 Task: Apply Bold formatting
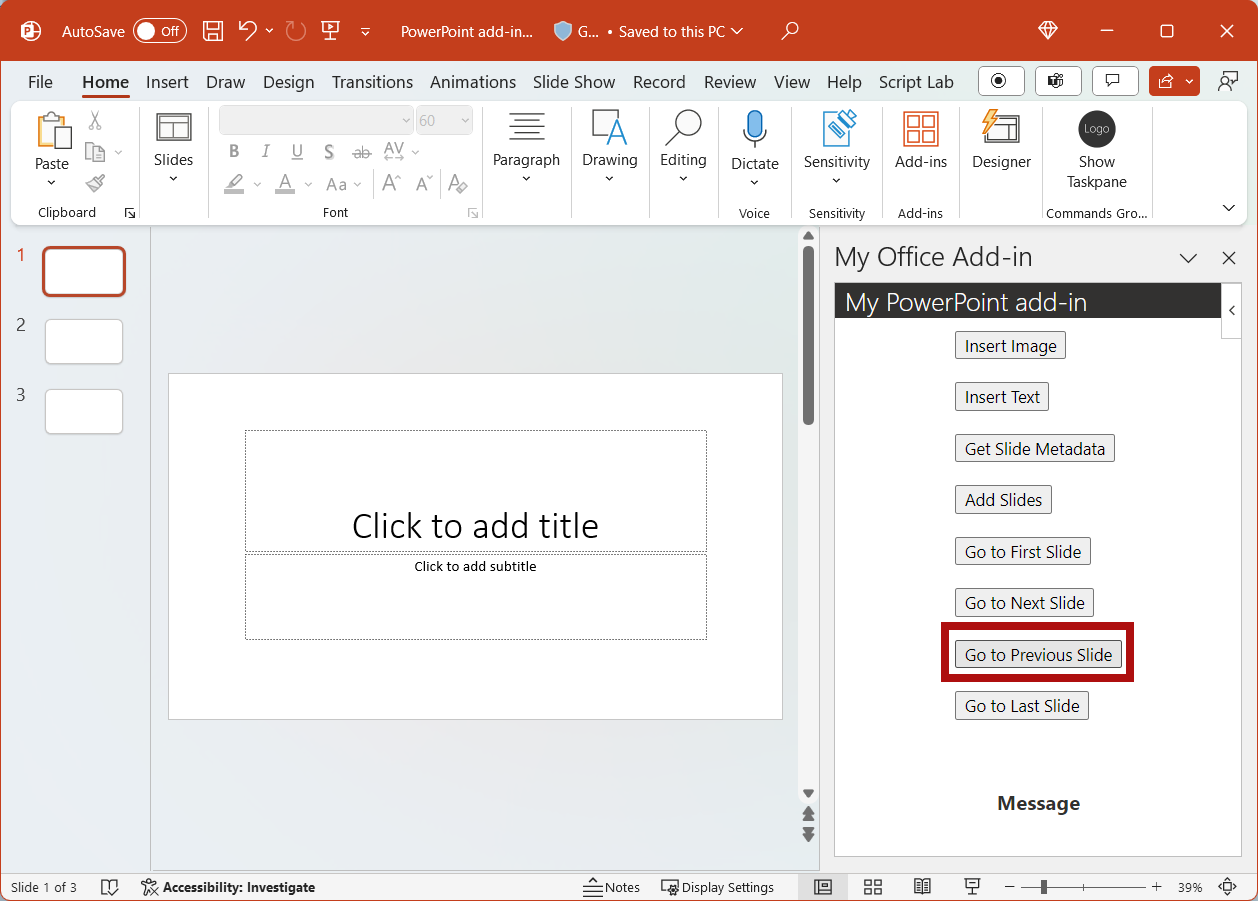coord(234,152)
